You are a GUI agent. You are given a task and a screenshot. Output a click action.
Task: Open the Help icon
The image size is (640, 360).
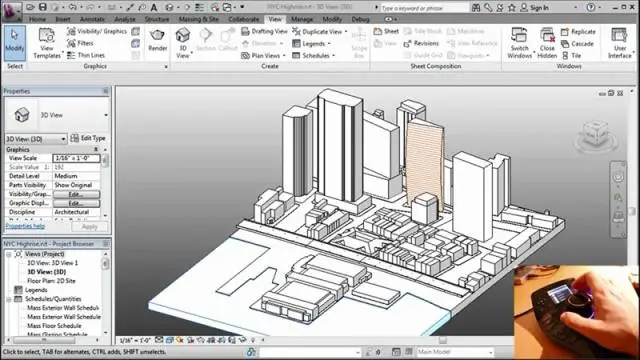pos(590,7)
